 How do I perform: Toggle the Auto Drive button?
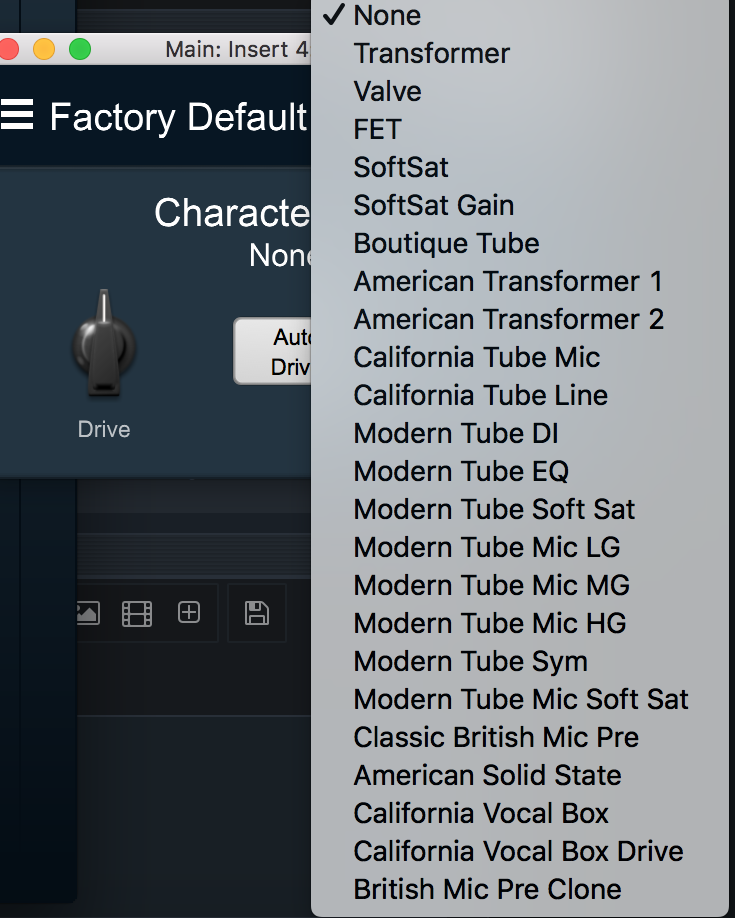(274, 352)
